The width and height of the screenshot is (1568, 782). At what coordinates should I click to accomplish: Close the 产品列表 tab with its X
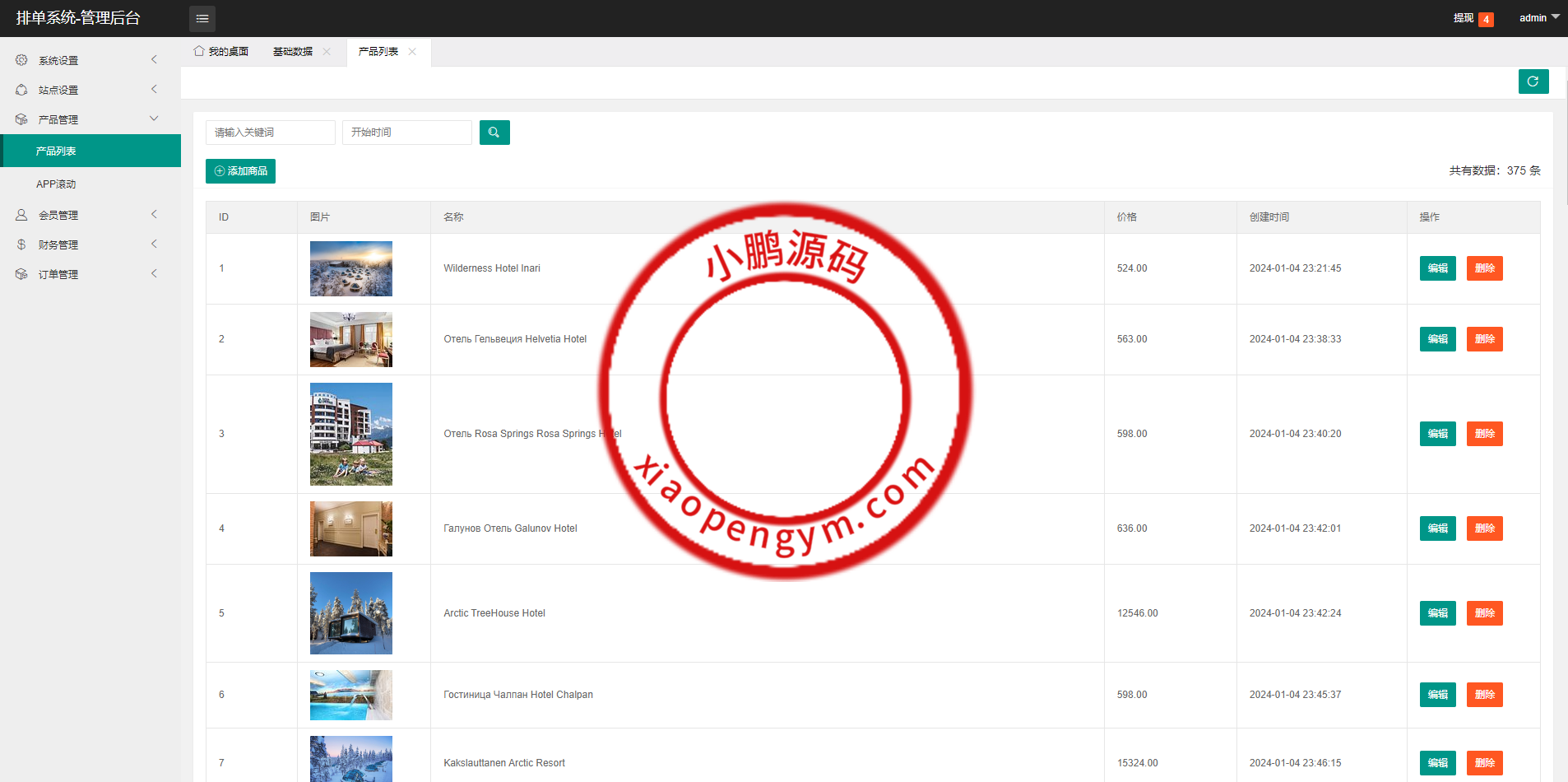(x=412, y=52)
